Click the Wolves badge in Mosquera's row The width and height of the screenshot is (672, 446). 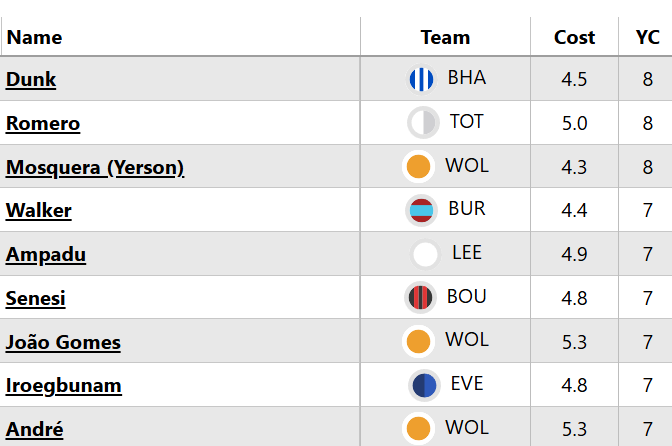(418, 167)
